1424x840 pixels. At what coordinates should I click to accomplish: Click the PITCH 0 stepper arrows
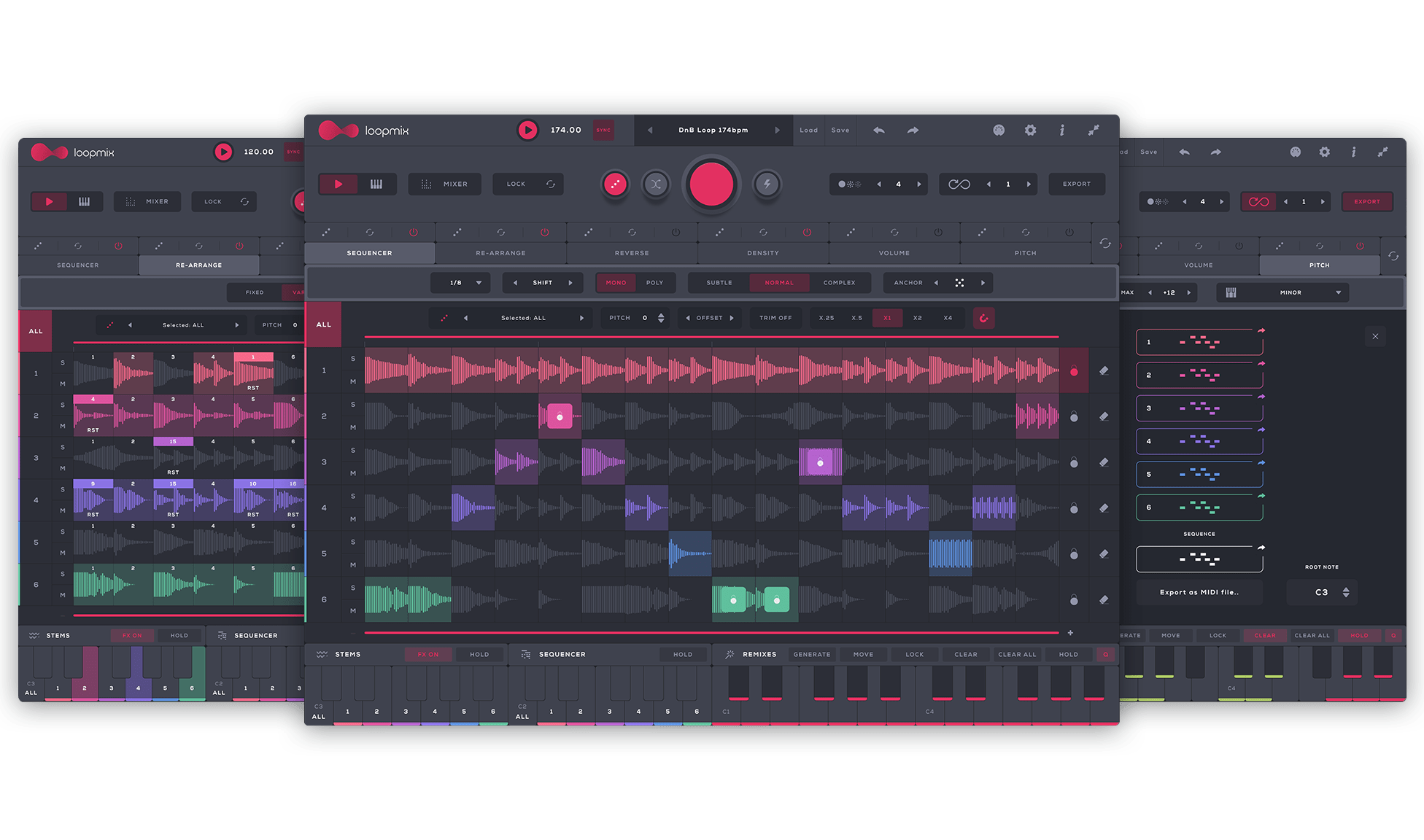tap(661, 318)
